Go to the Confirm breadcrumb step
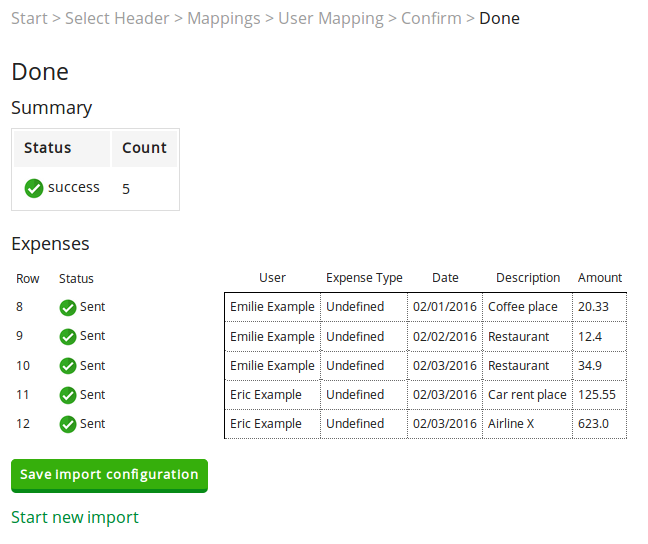The image size is (648, 544). 431,19
